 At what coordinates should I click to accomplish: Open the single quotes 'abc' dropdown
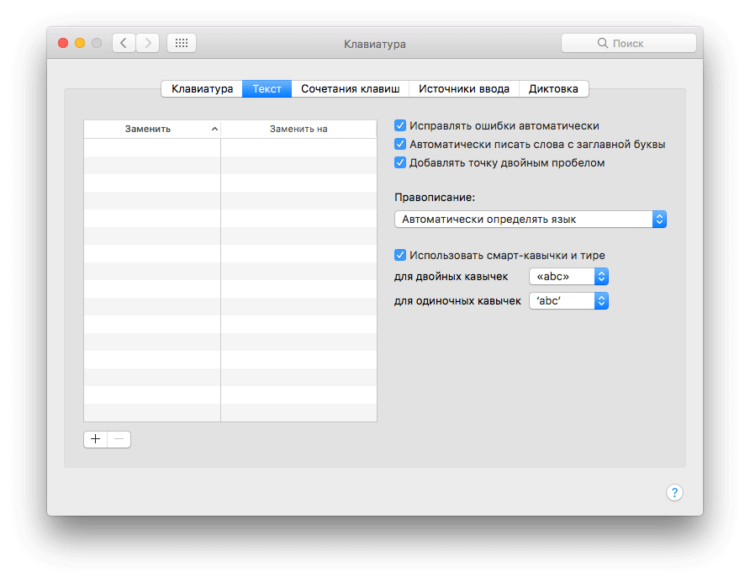coord(569,301)
